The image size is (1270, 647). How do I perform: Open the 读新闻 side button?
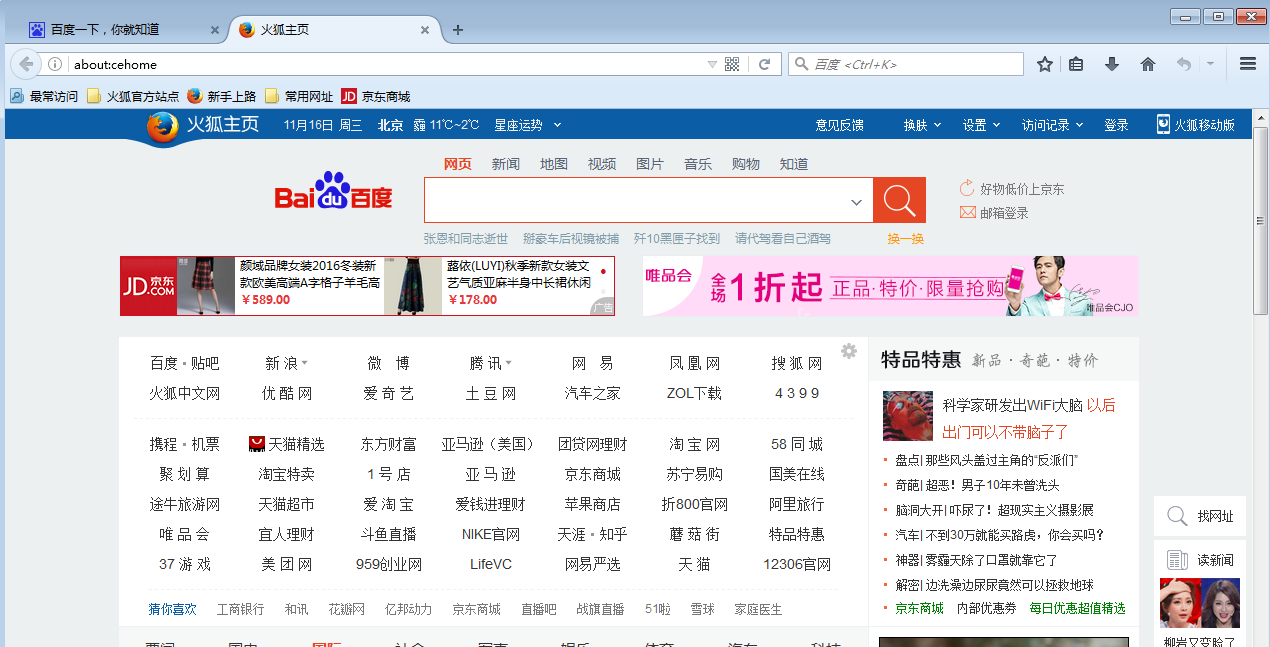click(x=1200, y=560)
